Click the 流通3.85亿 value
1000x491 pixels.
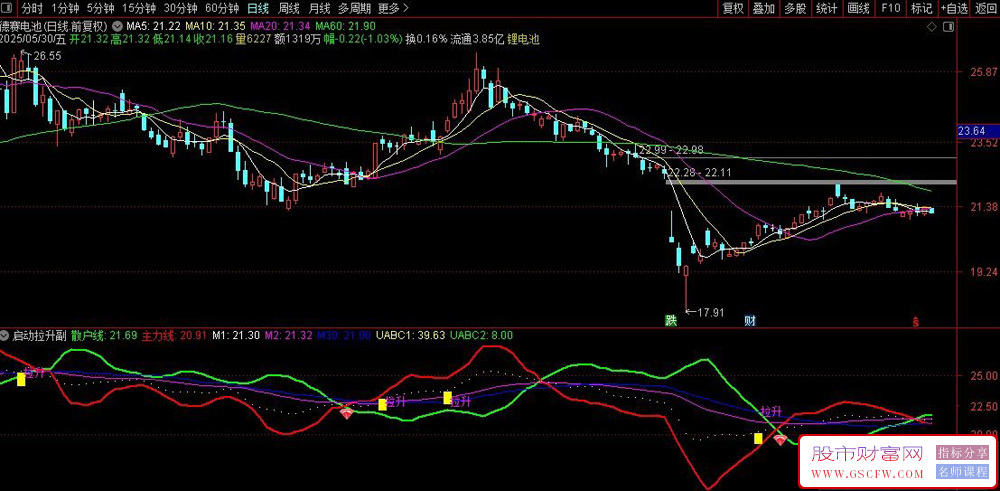(x=477, y=39)
